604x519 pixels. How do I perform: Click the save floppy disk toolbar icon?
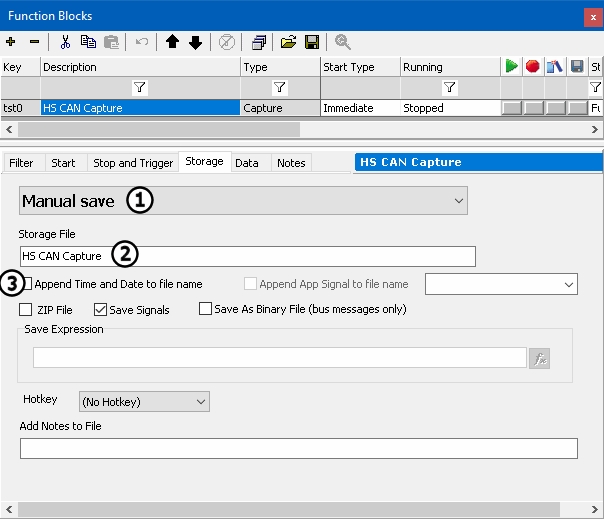[311, 42]
